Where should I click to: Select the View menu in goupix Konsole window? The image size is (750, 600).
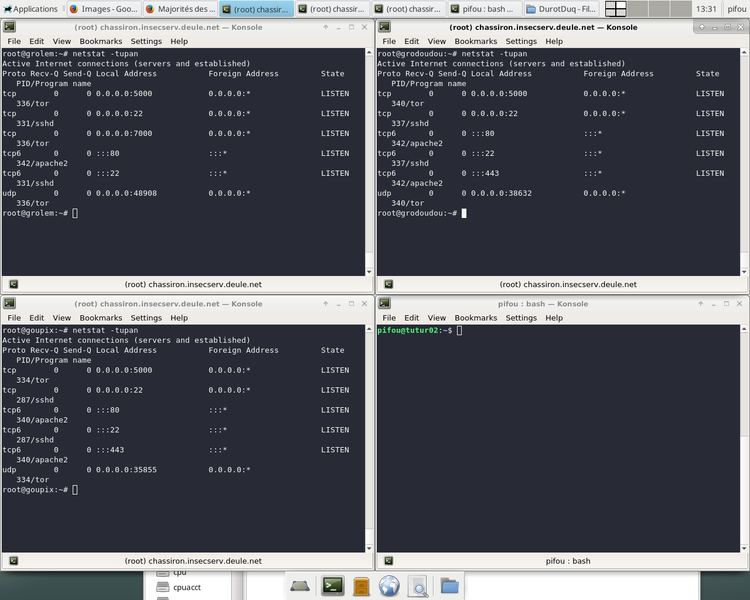(62, 318)
